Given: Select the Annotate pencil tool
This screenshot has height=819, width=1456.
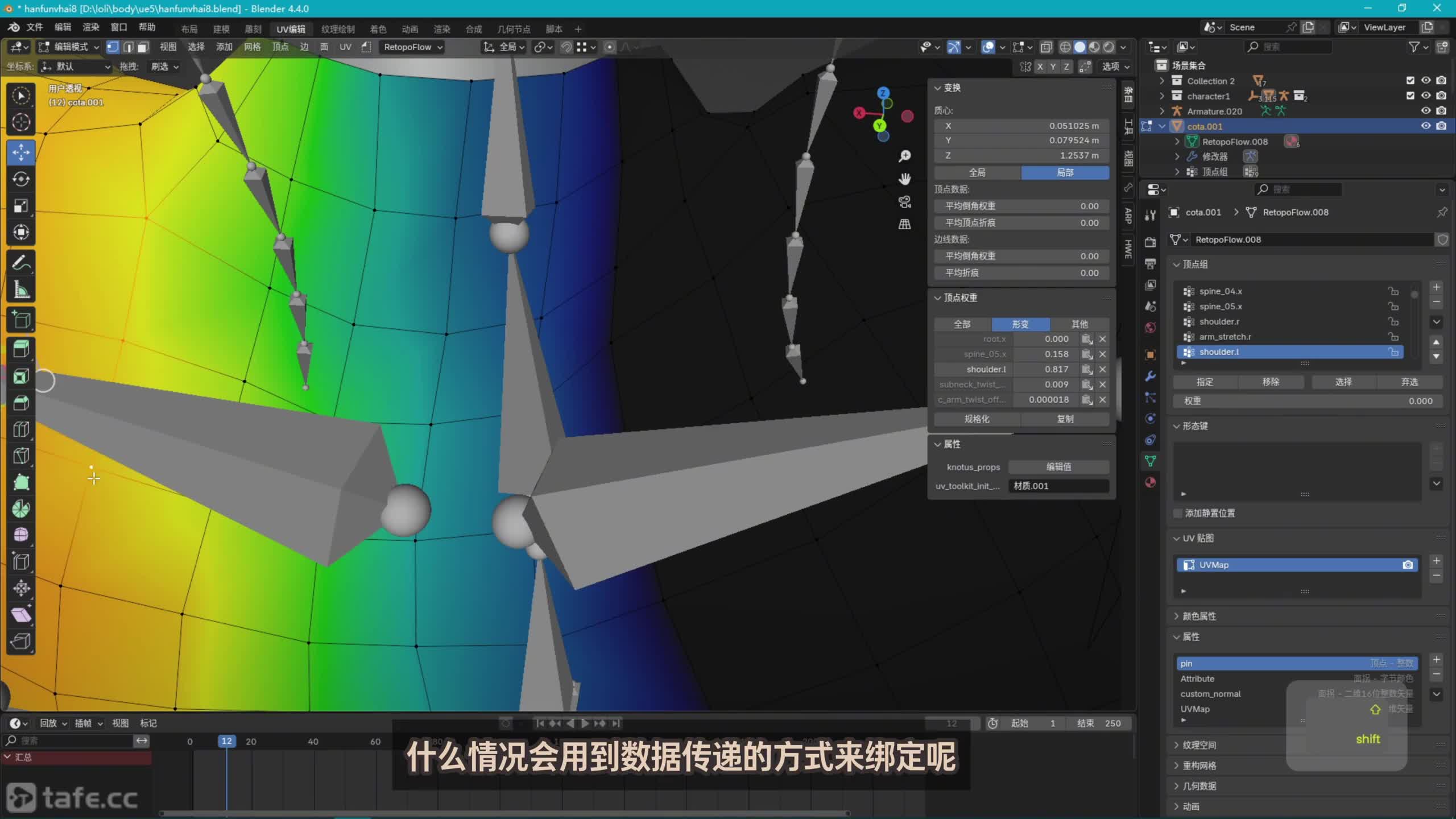Looking at the screenshot, I should (x=21, y=263).
